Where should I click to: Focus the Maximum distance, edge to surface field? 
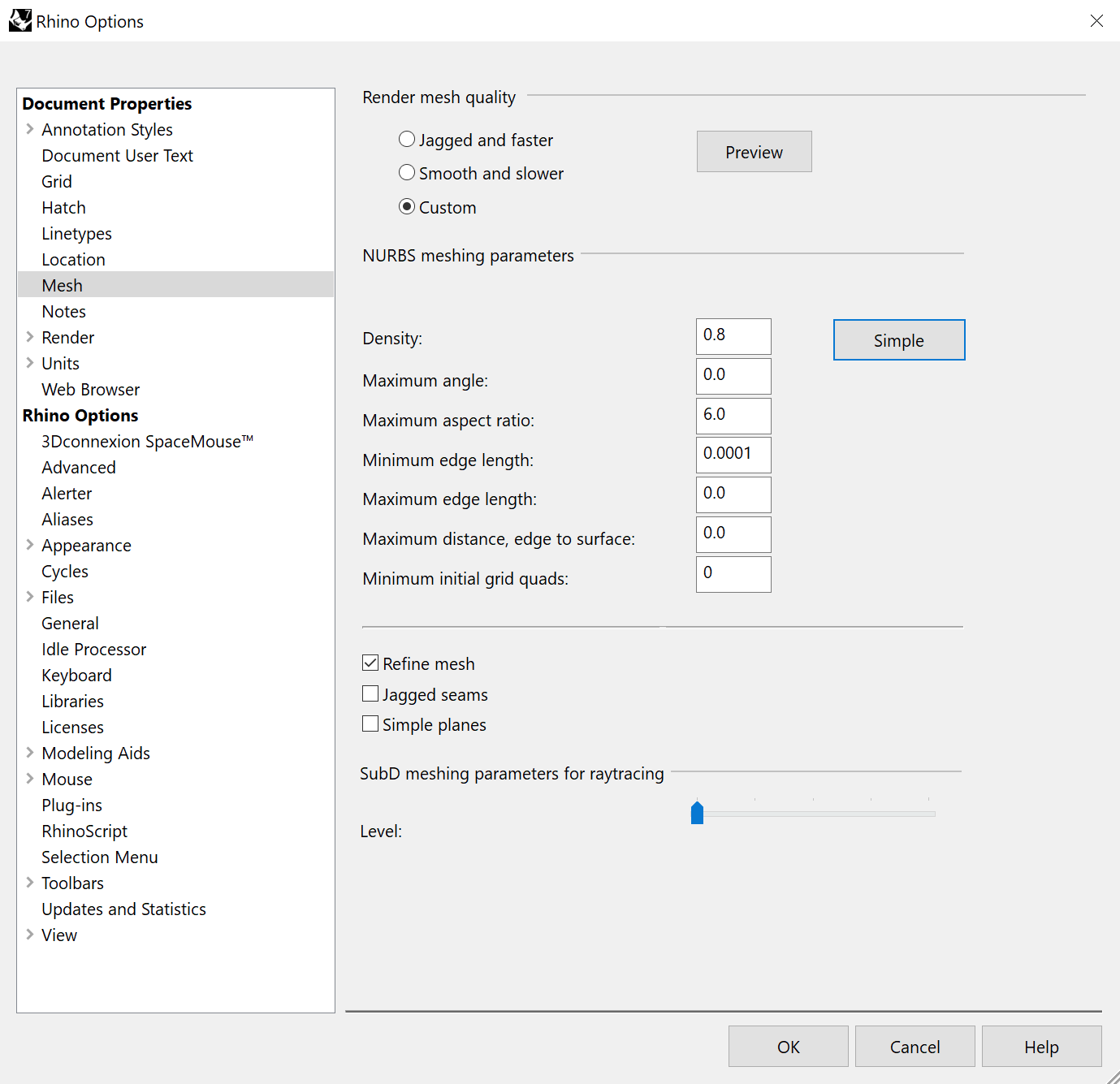[x=733, y=534]
